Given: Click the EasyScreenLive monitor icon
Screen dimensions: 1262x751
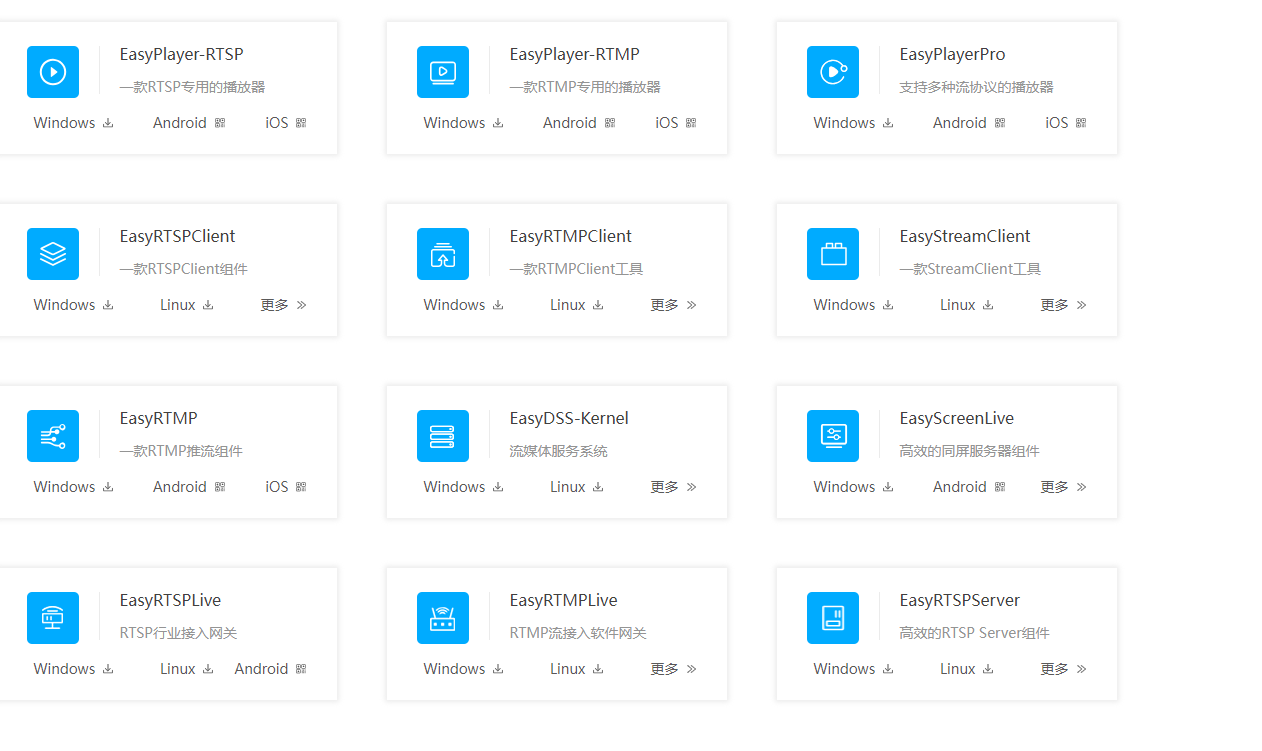Looking at the screenshot, I should point(833,436).
